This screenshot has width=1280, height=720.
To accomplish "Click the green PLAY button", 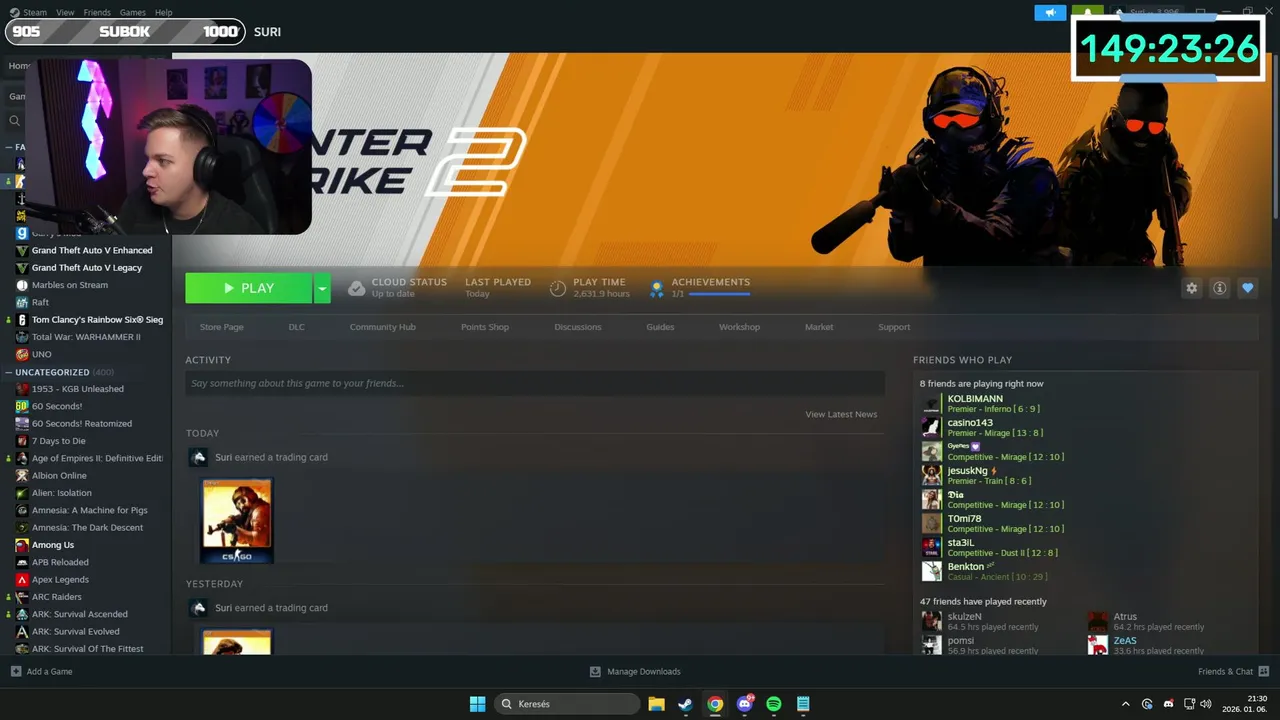I will pos(249,288).
